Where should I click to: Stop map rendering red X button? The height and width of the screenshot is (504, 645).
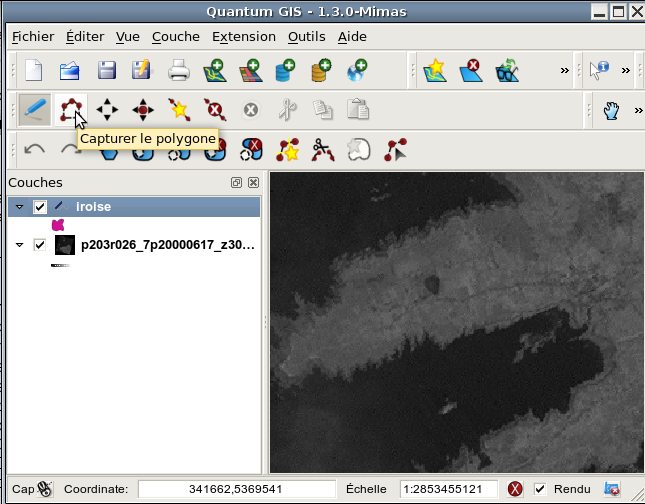515,489
